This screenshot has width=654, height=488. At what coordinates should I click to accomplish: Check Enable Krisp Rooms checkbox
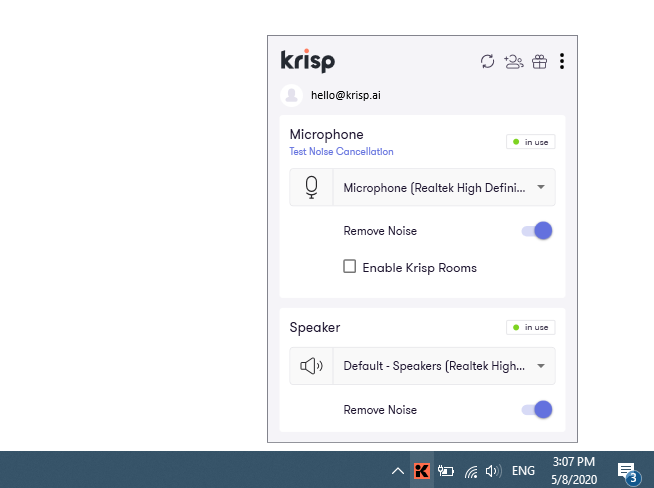pos(350,266)
